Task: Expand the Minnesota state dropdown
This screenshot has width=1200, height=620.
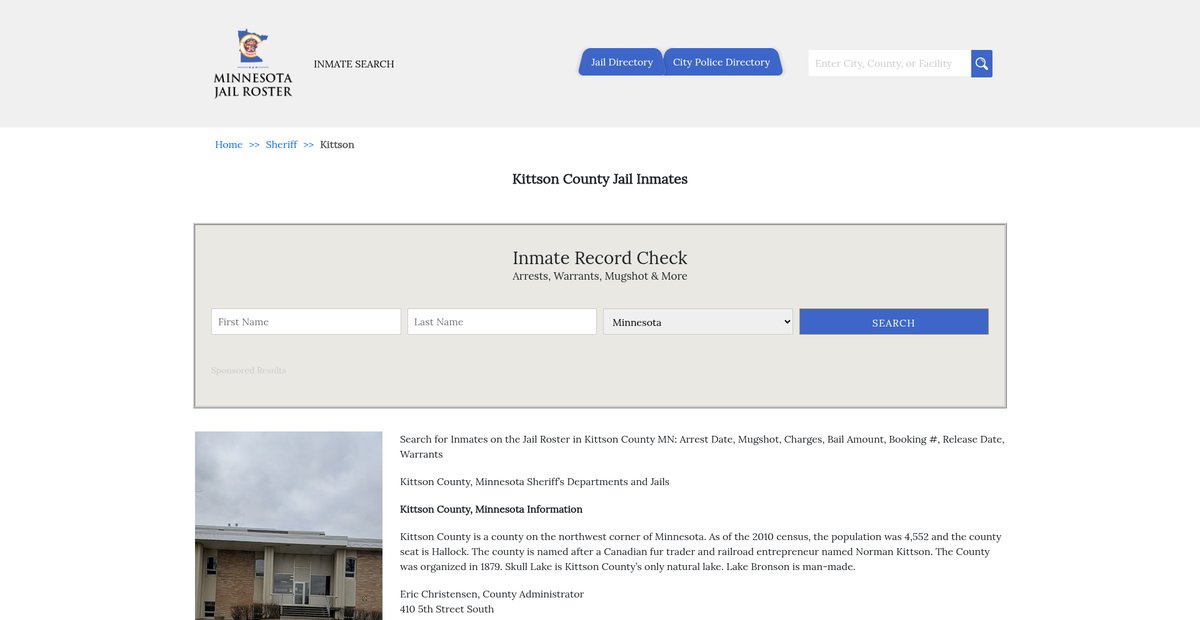Action: 698,322
